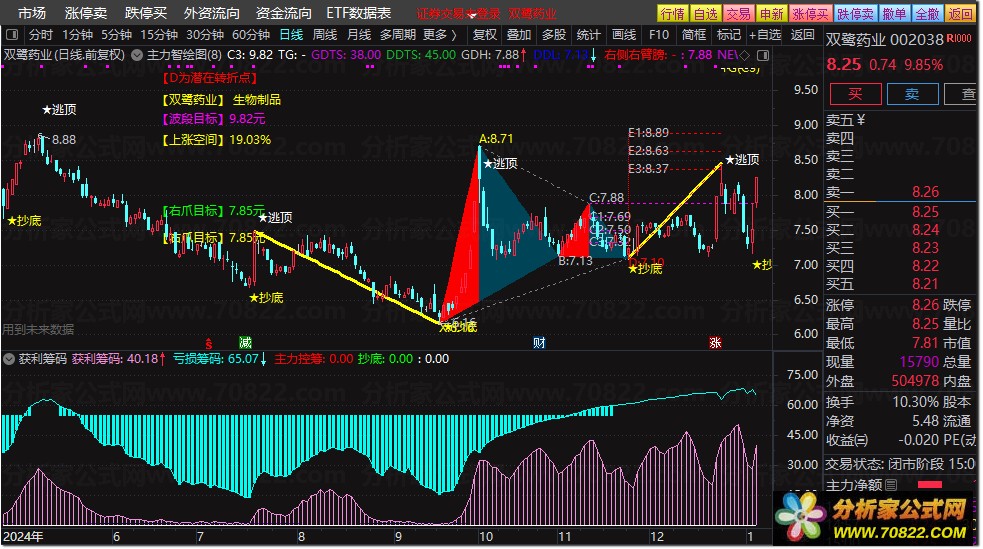Click the 简框 toolbar button

point(693,35)
